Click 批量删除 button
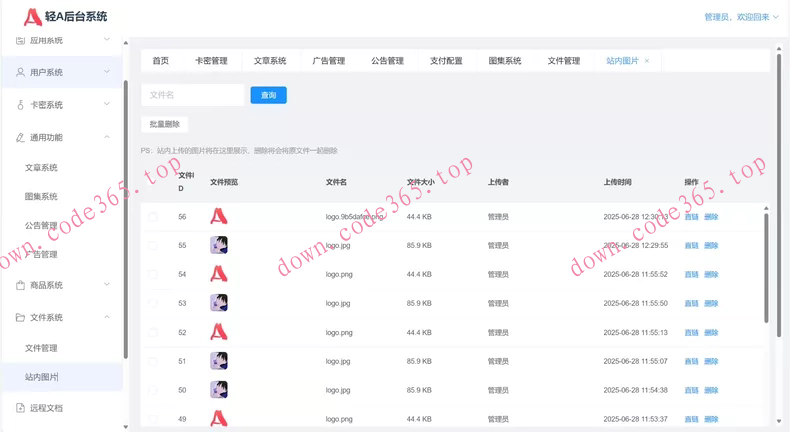790x432 pixels. (x=165, y=124)
